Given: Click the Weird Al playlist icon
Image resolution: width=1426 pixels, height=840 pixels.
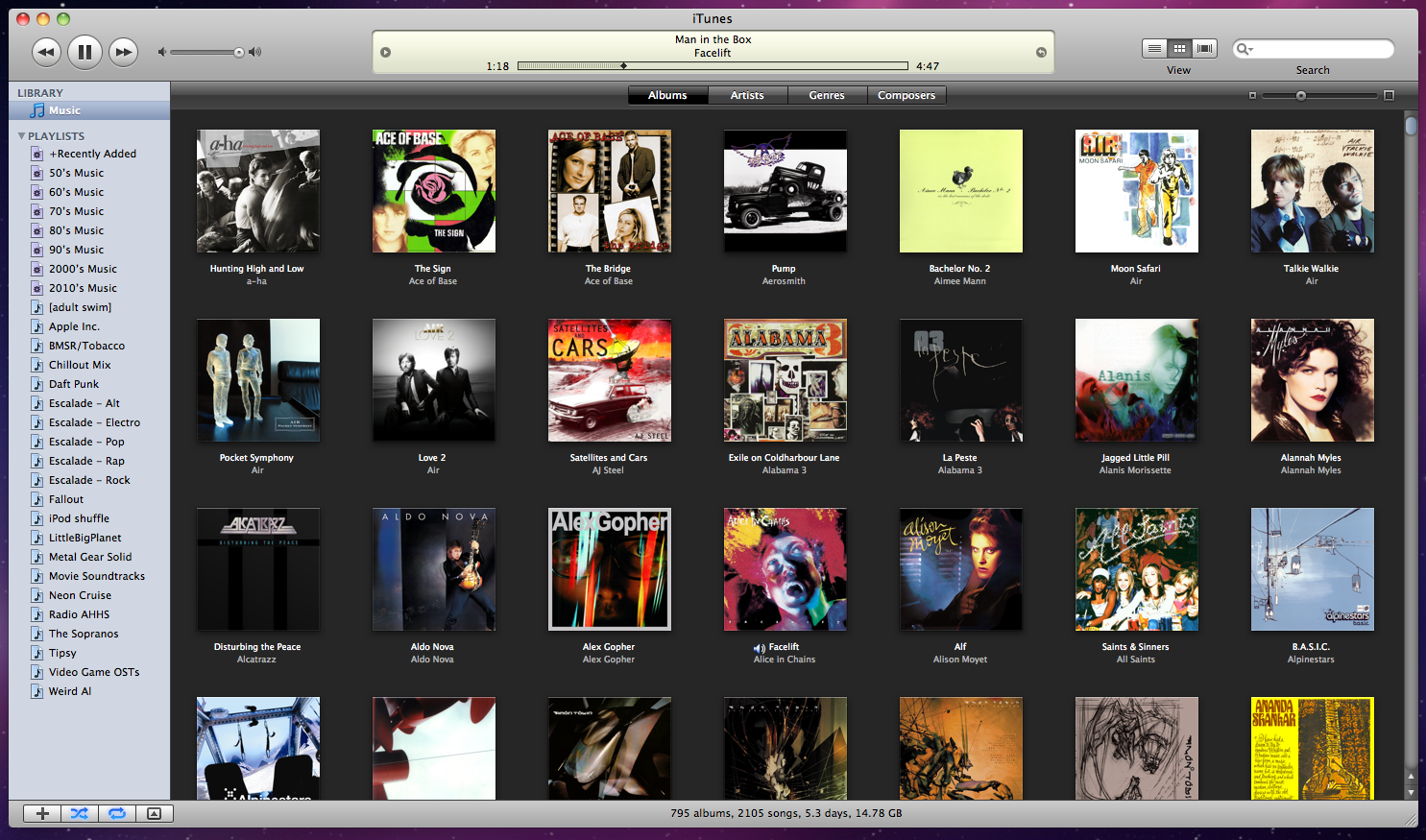Looking at the screenshot, I should point(36,691).
